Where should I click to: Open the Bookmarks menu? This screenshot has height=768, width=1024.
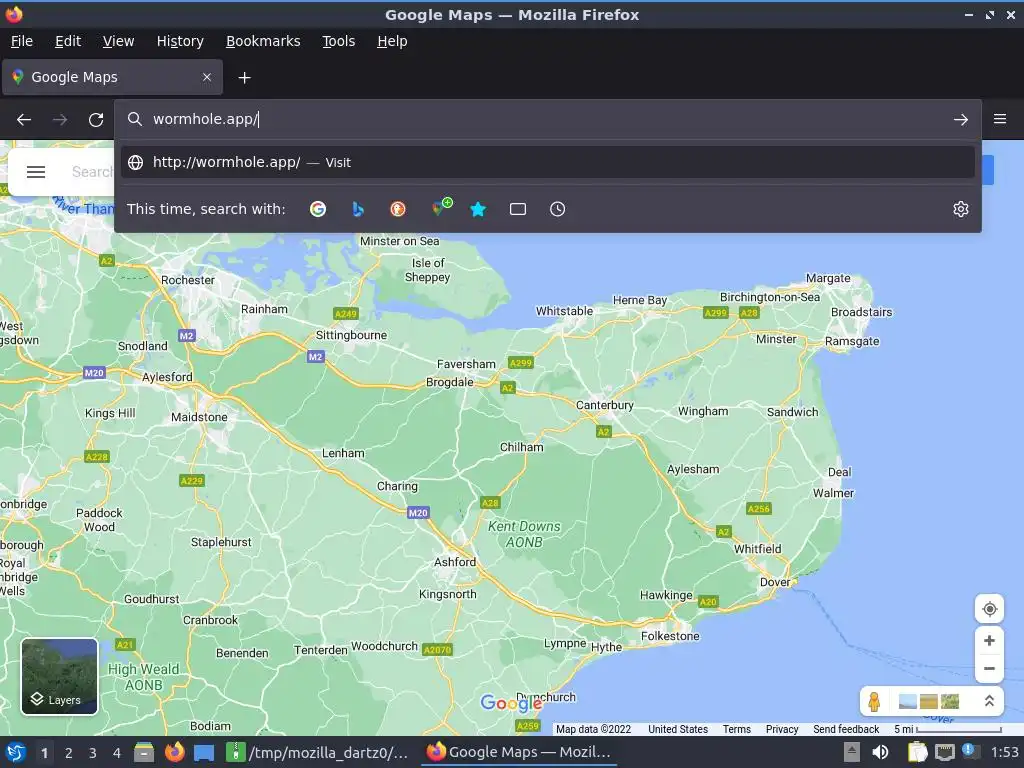click(x=263, y=41)
